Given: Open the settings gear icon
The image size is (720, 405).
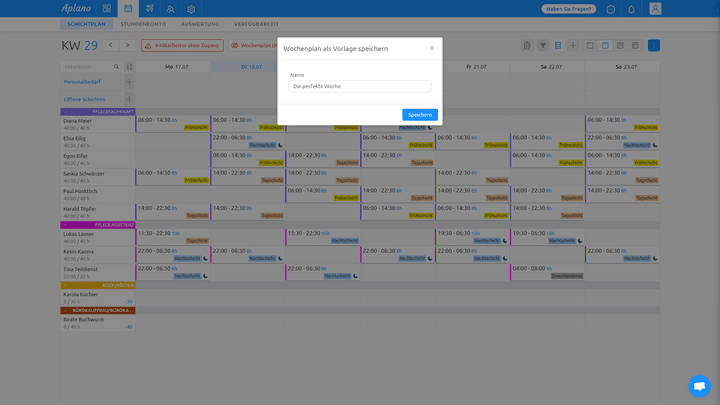Looking at the screenshot, I should pos(191,9).
